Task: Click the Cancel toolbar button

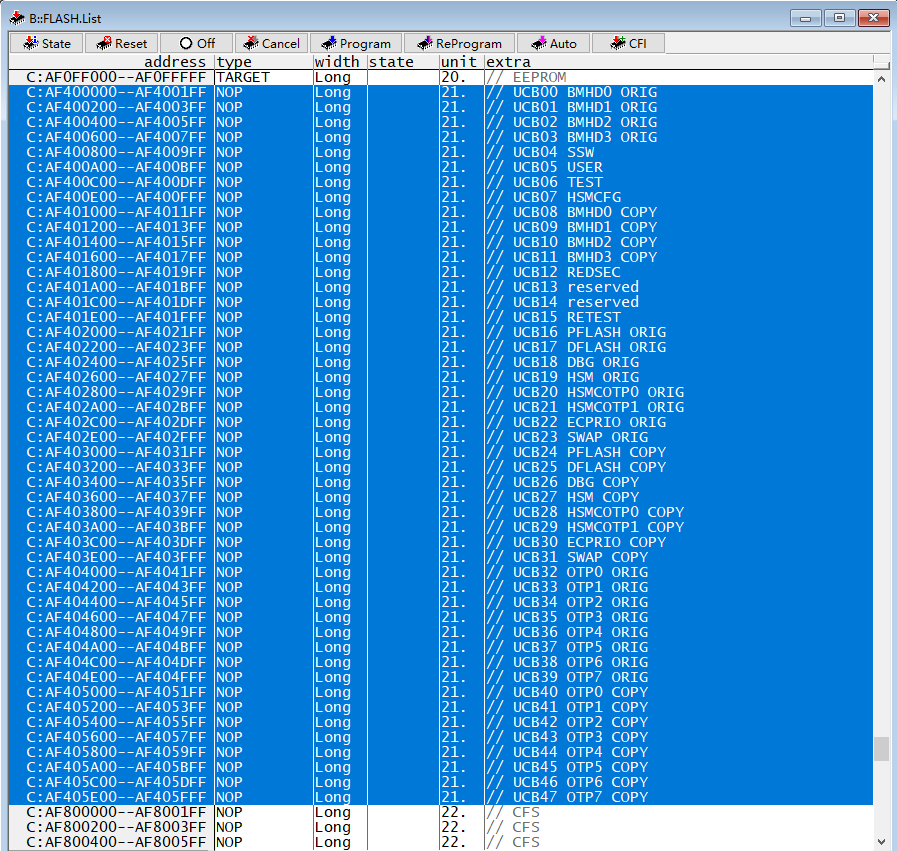Action: tap(272, 43)
